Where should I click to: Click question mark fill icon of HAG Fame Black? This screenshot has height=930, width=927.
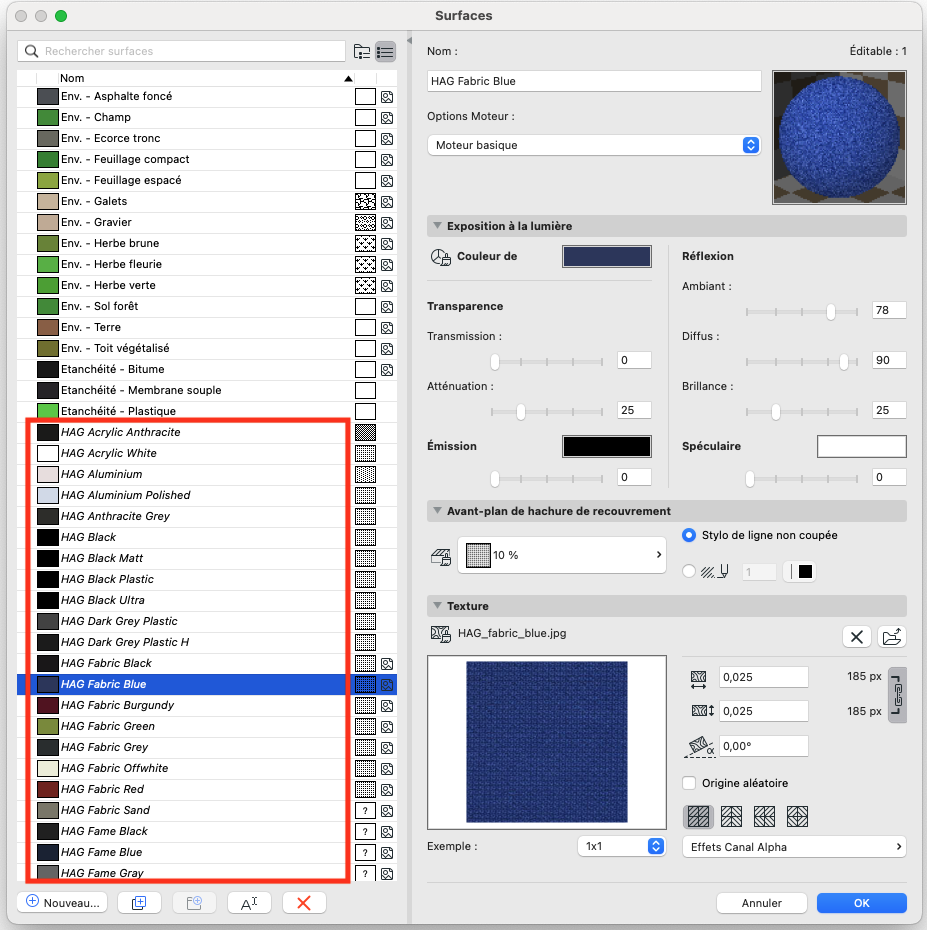[365, 832]
